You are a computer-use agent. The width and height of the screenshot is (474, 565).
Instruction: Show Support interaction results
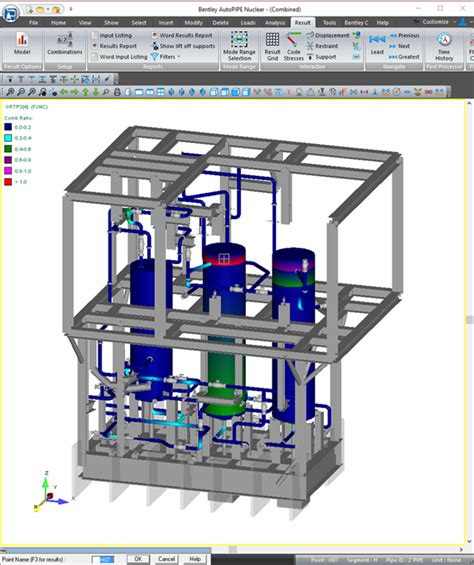pyautogui.click(x=322, y=57)
